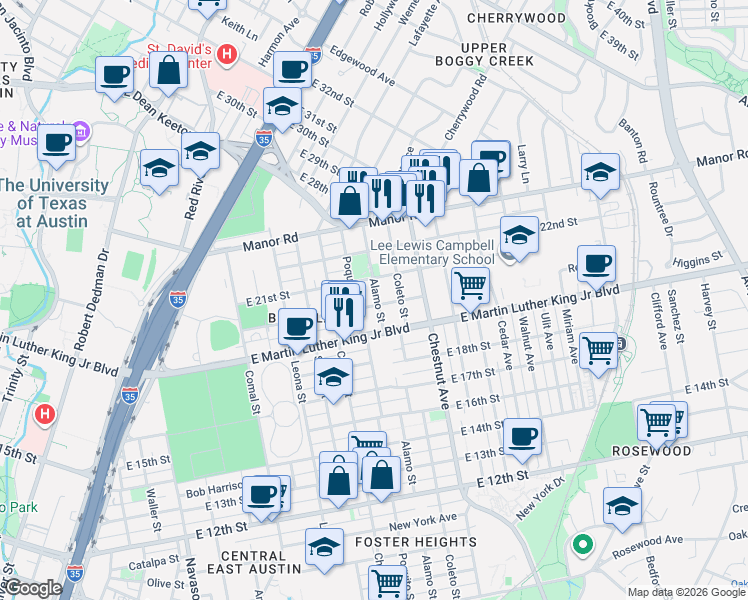Select green circle location pin near Rosewood Ave
Screen dimensions: 748x600
point(582,544)
